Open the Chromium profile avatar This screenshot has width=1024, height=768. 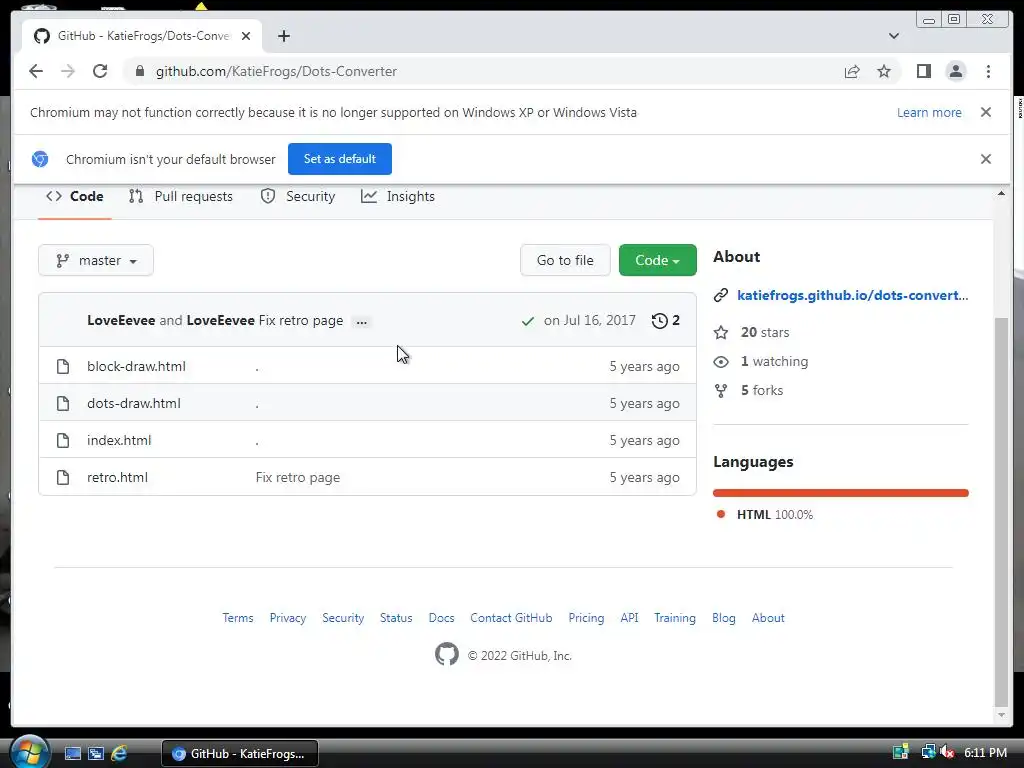pyautogui.click(x=955, y=71)
